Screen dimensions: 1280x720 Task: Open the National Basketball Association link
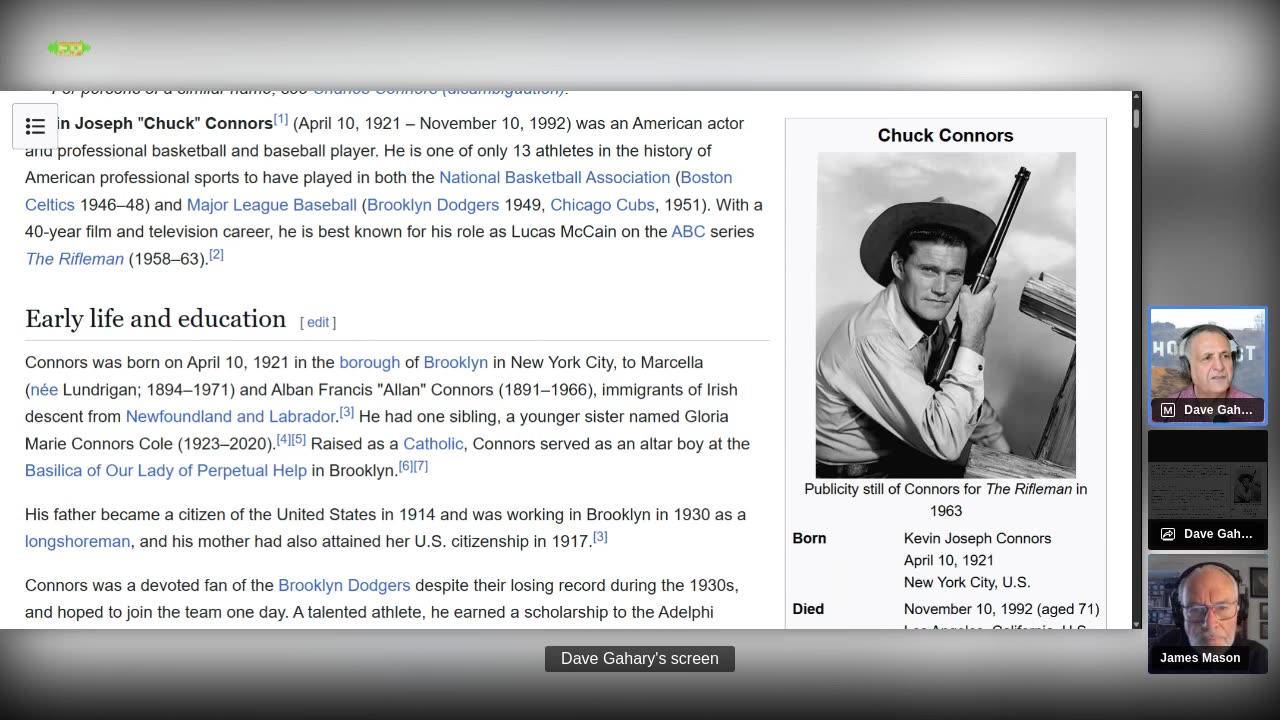click(x=555, y=177)
